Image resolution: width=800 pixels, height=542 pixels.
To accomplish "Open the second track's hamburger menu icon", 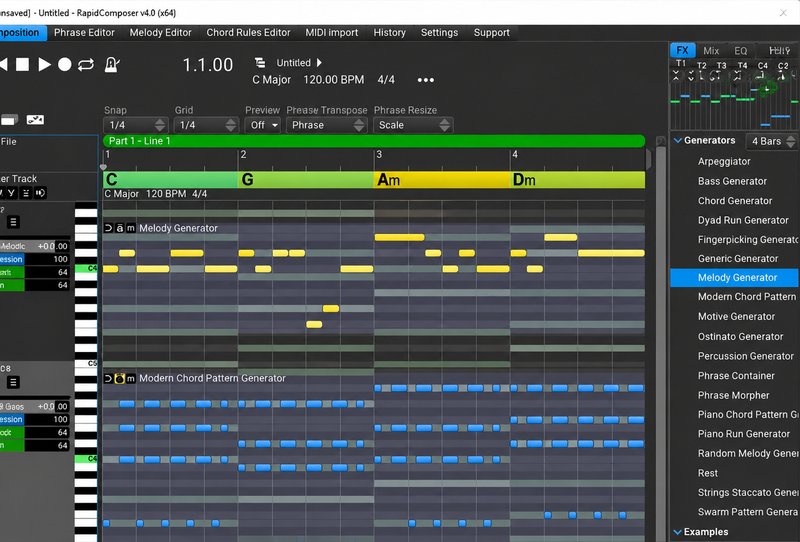I will click(x=13, y=382).
